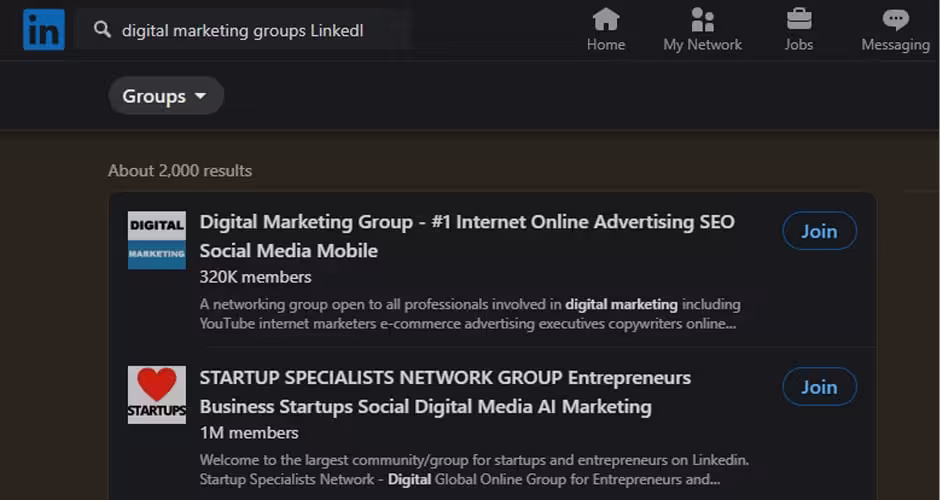Open the Jobs briefcase icon
Image resolution: width=940 pixels, height=500 pixels.
799,19
